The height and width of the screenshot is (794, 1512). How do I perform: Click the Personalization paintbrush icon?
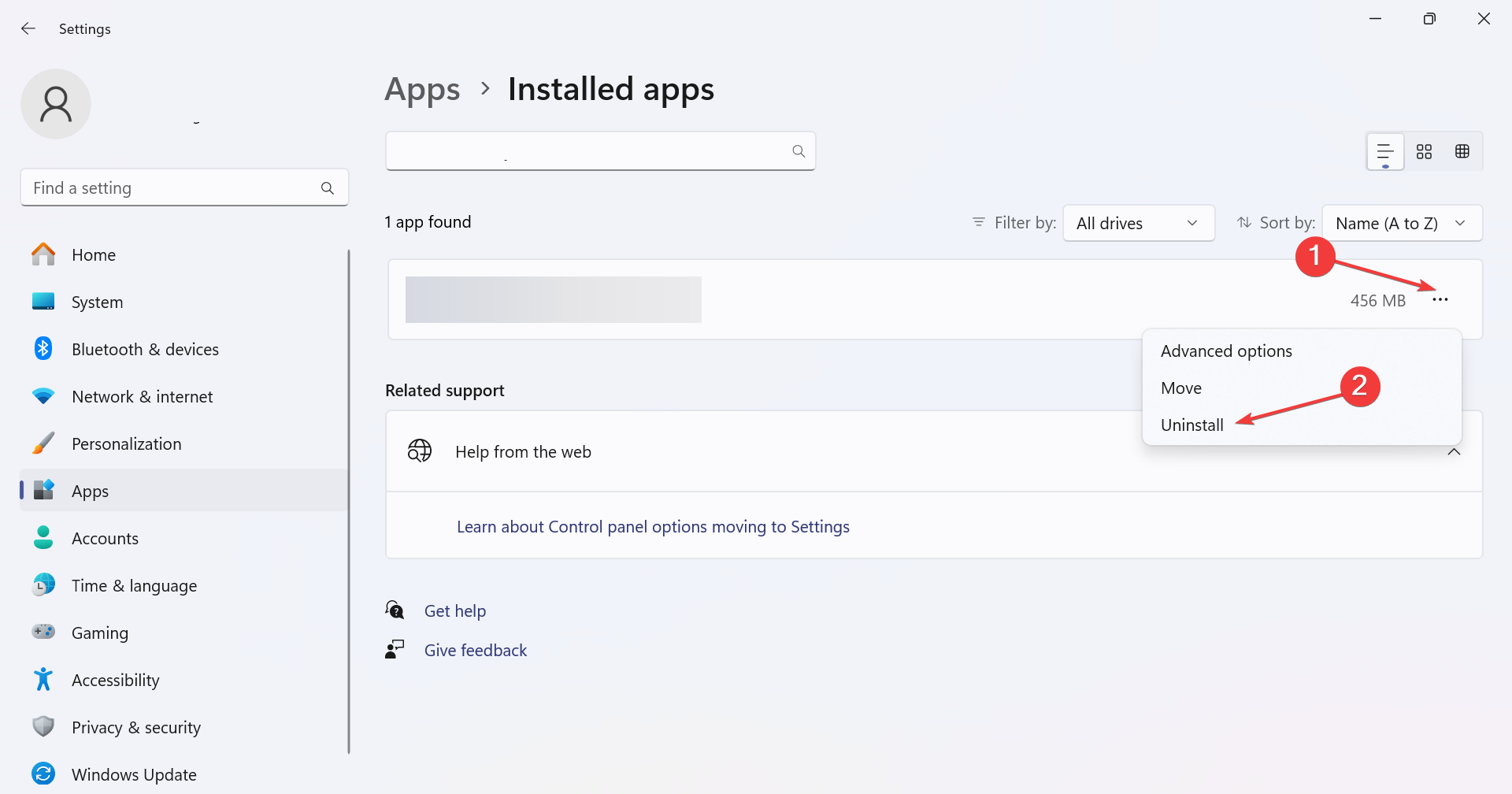(x=43, y=443)
